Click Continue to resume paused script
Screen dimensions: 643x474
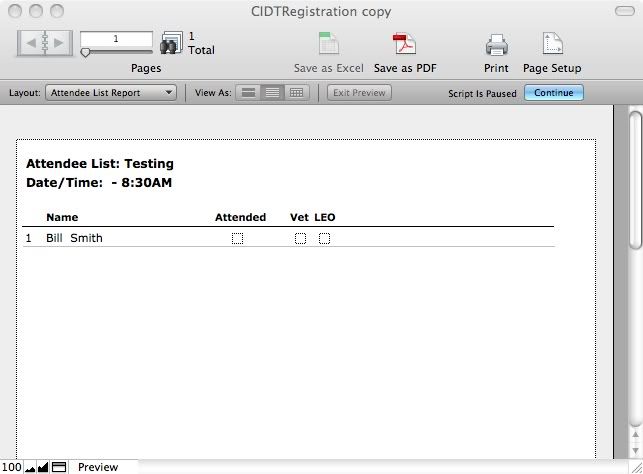point(554,93)
